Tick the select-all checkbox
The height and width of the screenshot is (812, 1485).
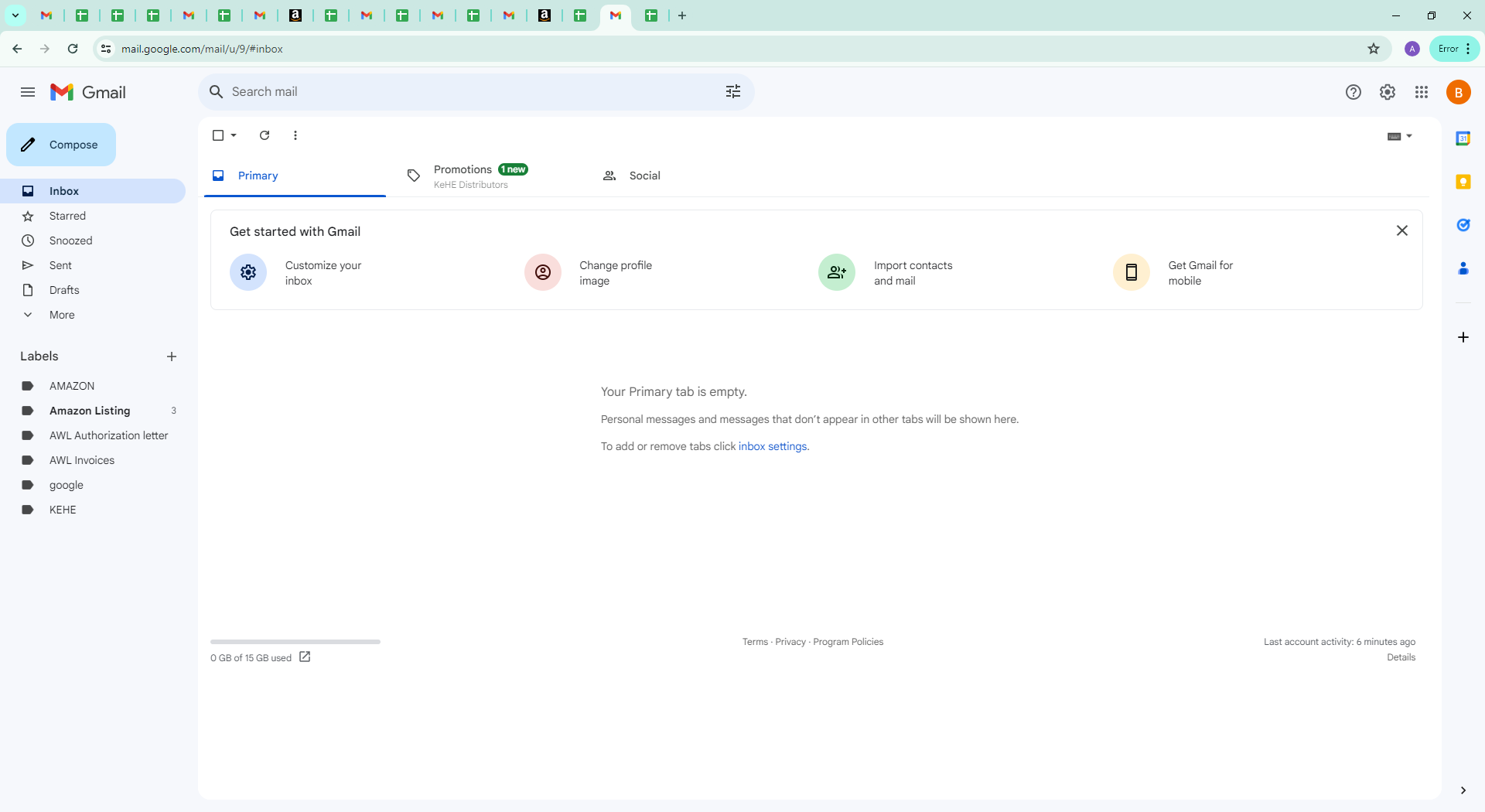218,135
